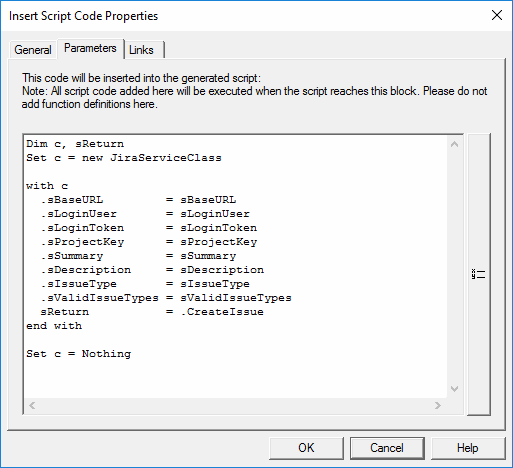Click the horizontal scrollbar track below the code
513x468 pixels.
pyautogui.click(x=235, y=405)
